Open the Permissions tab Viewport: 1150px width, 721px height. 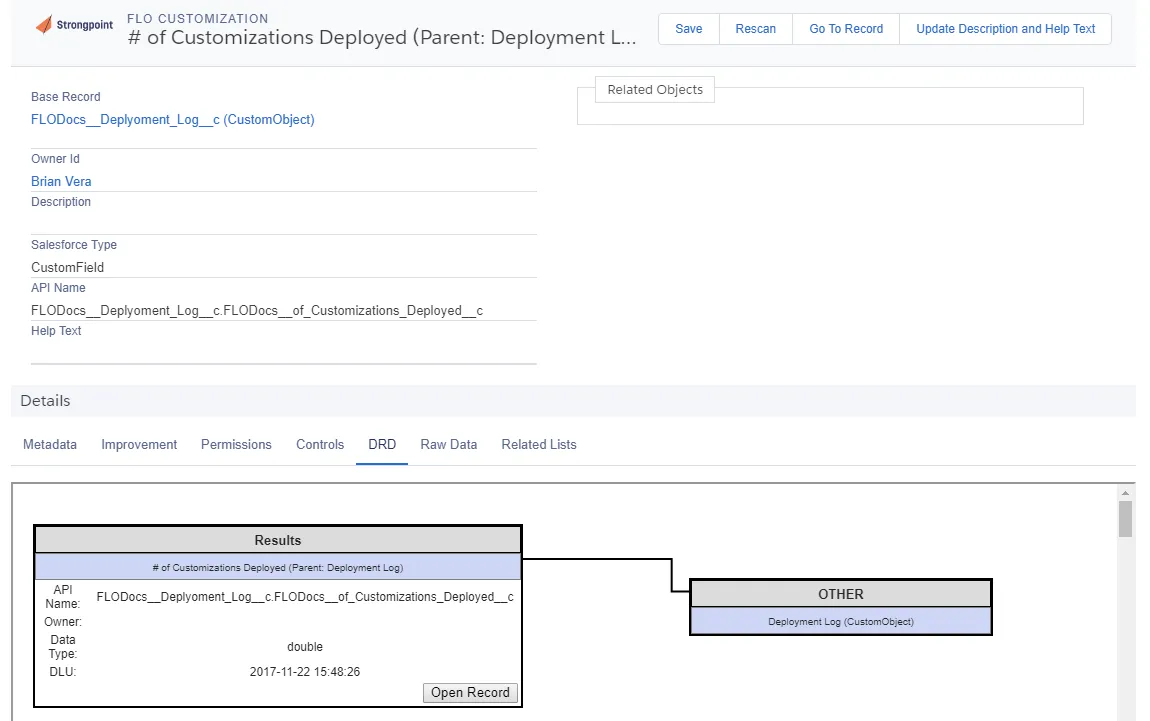point(236,444)
